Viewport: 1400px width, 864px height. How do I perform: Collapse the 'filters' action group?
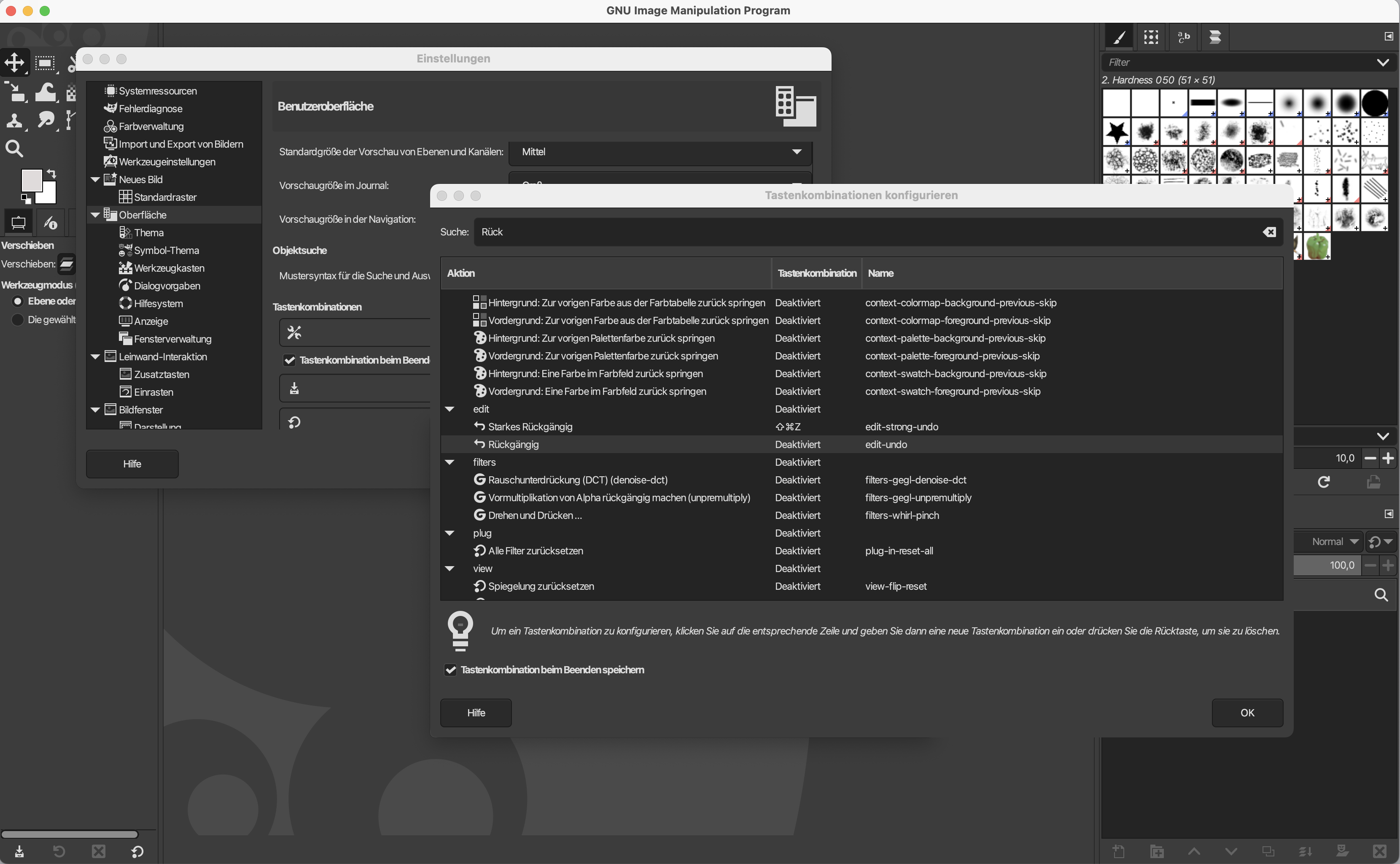[450, 462]
